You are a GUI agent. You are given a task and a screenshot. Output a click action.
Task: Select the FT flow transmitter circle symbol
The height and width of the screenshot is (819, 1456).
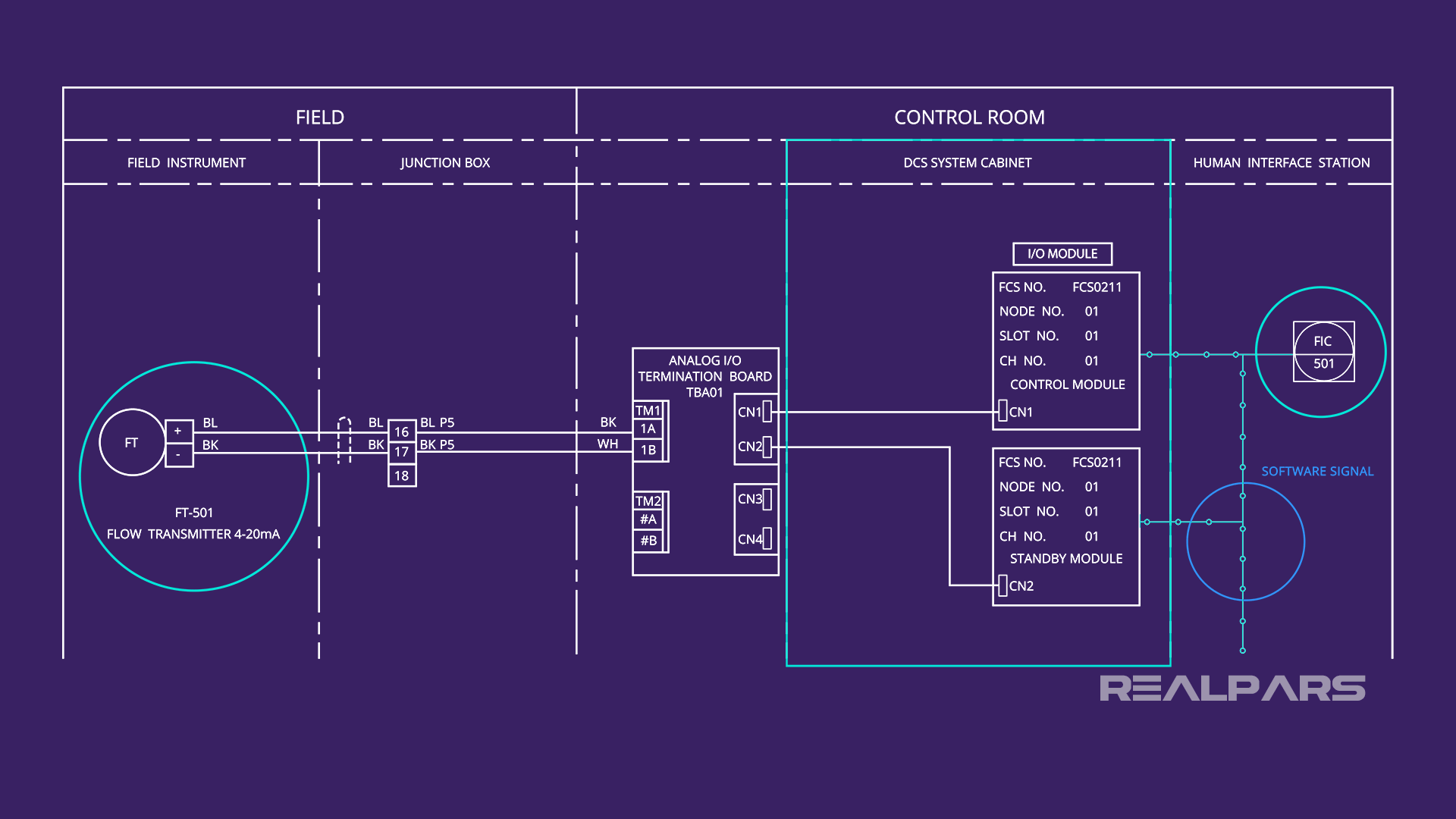pos(131,441)
